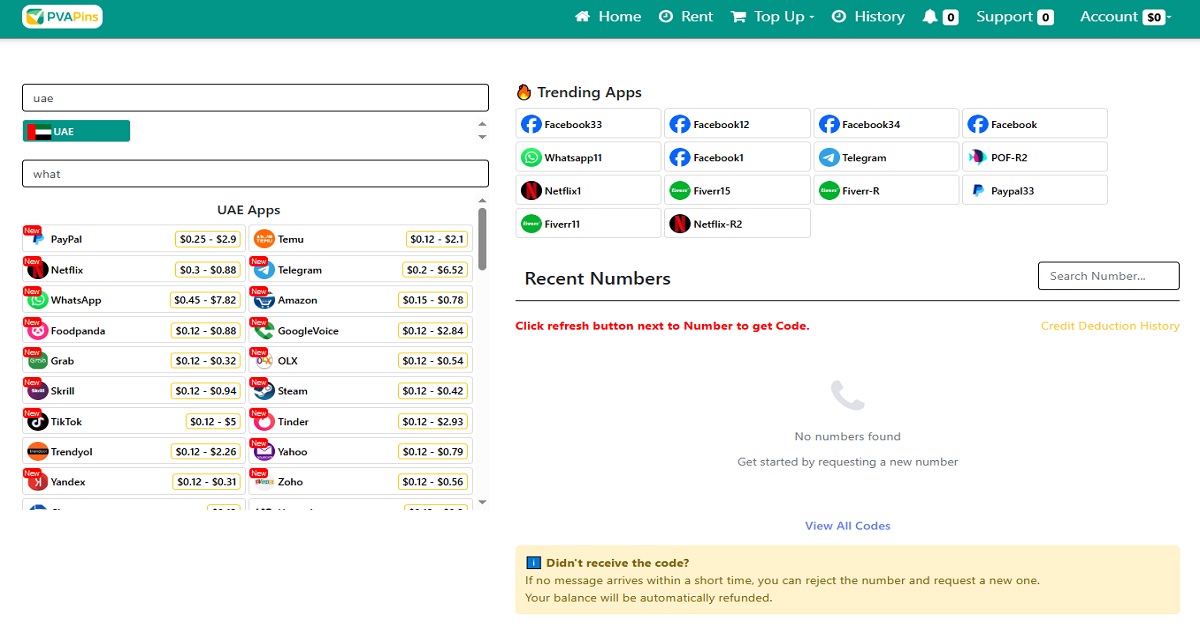This screenshot has width=1200, height=630.
Task: Select TikTok in UAE Apps
Action: [134, 422]
